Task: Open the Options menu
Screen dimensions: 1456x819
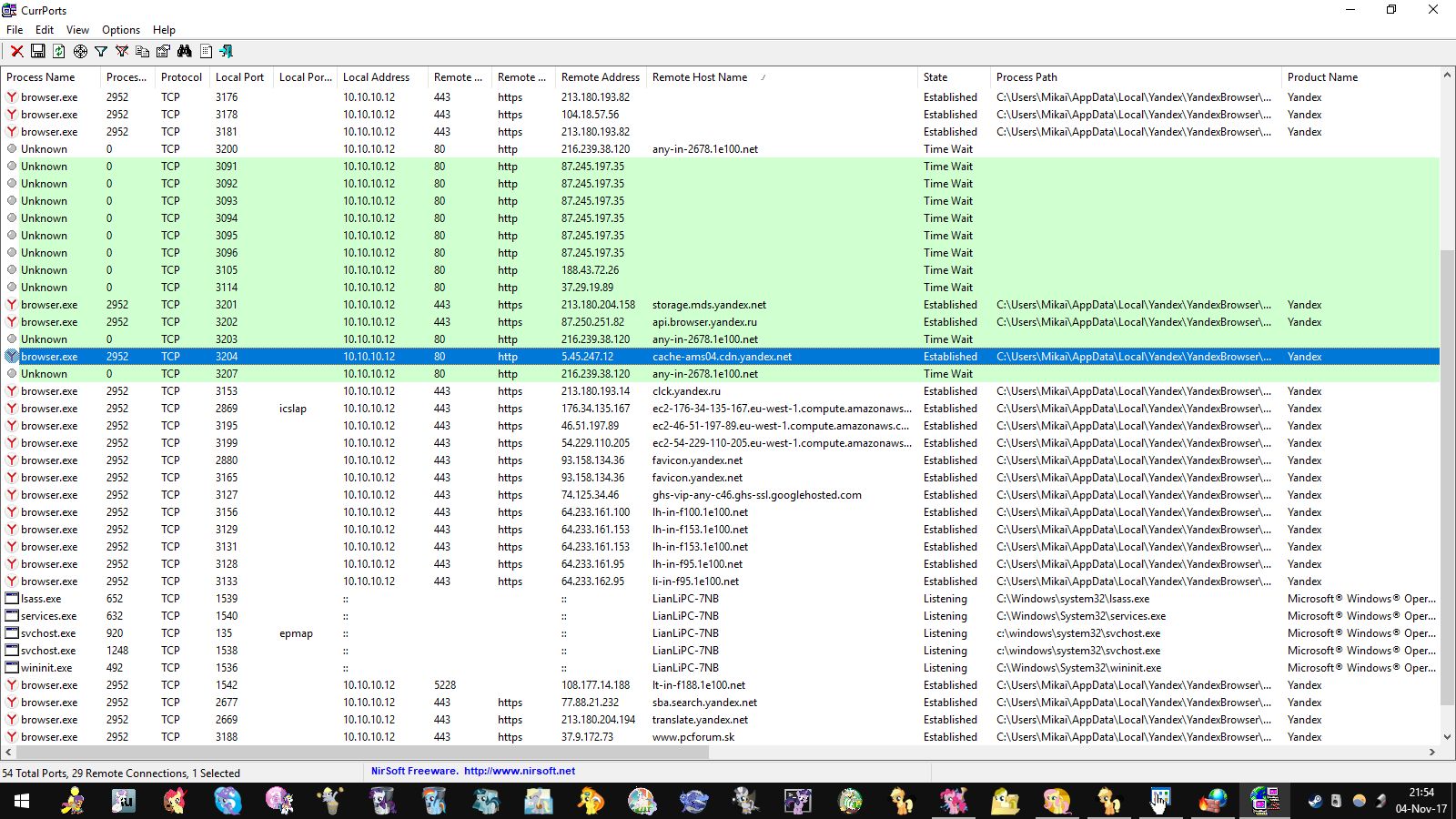Action: click(120, 30)
